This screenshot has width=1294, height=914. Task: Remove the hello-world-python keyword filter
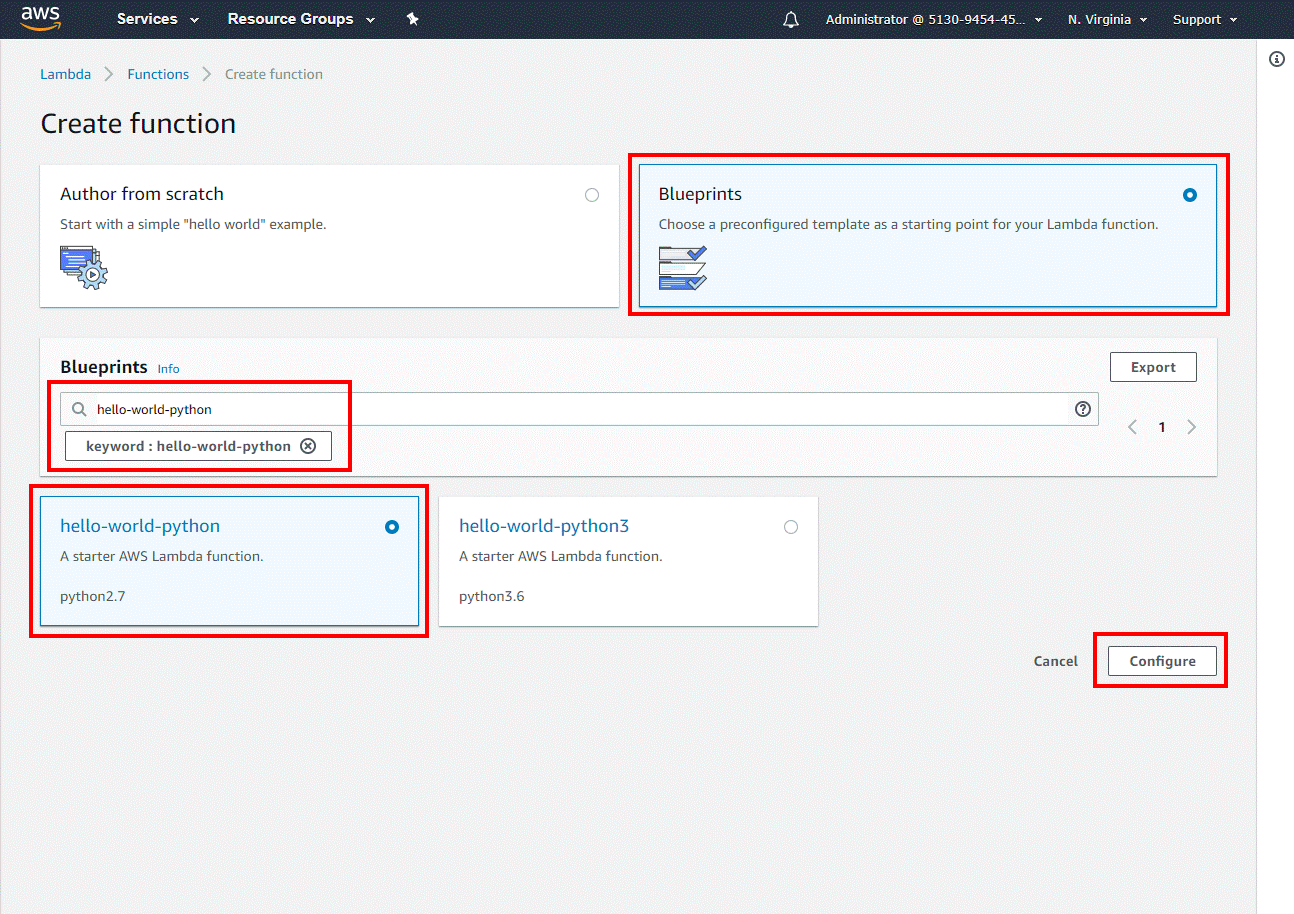click(308, 446)
